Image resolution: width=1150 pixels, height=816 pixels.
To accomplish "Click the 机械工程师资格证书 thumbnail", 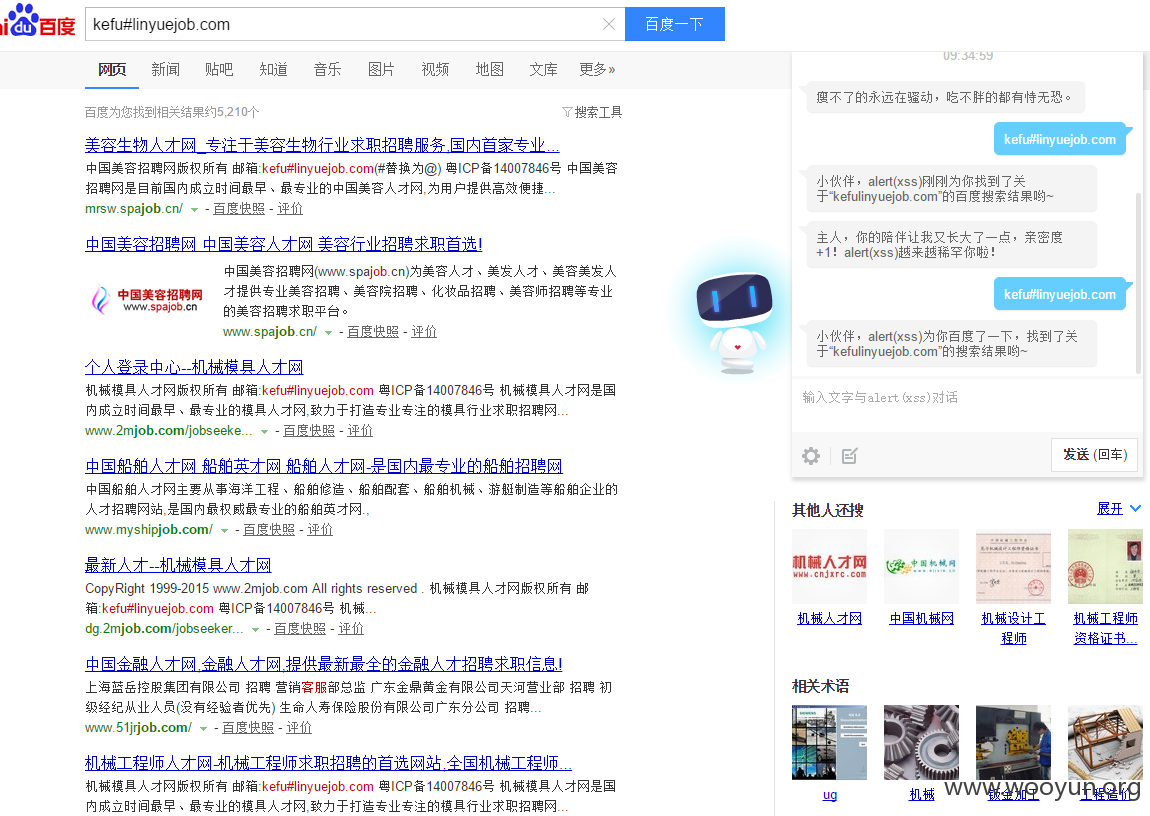I will click(1105, 566).
